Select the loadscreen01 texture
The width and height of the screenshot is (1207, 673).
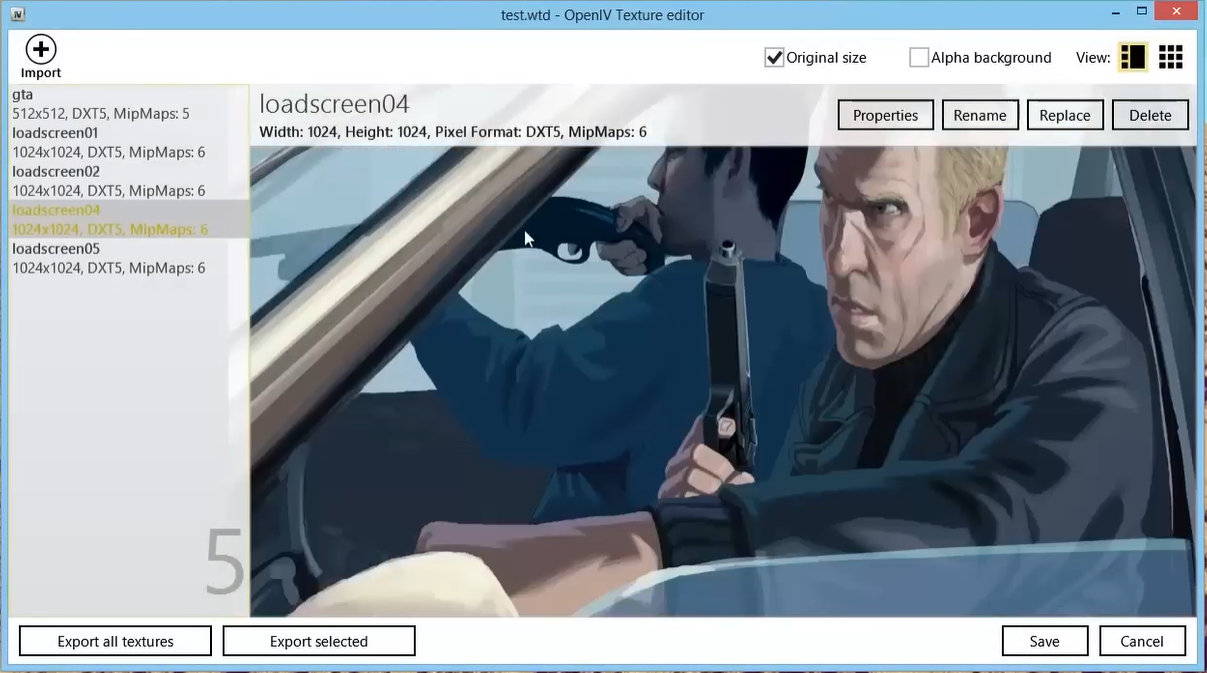128,142
